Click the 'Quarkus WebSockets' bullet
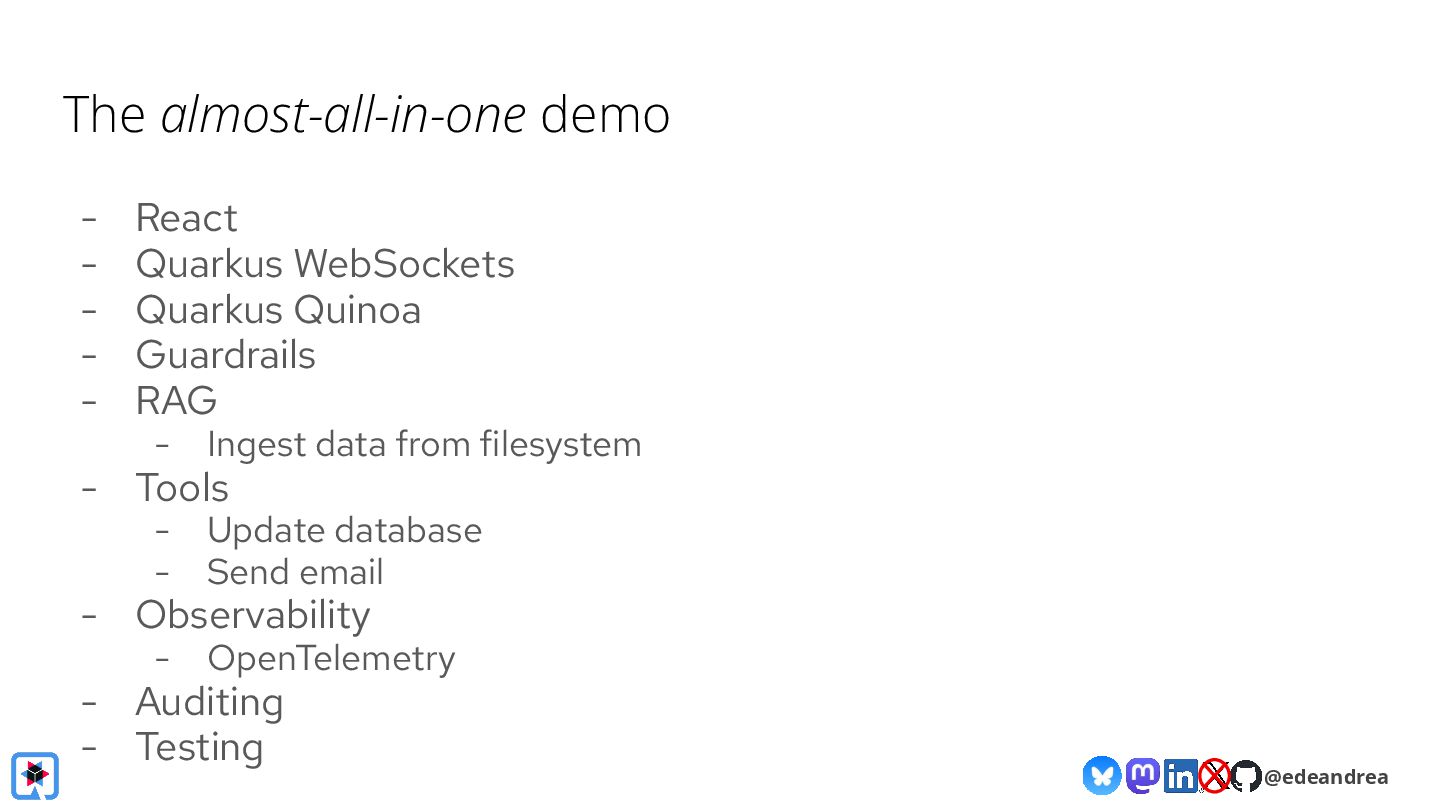The width and height of the screenshot is (1440, 810). click(x=325, y=264)
